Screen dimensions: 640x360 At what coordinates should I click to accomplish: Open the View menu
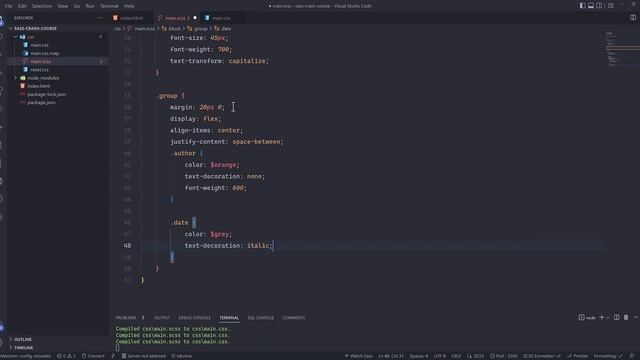pos(62,6)
